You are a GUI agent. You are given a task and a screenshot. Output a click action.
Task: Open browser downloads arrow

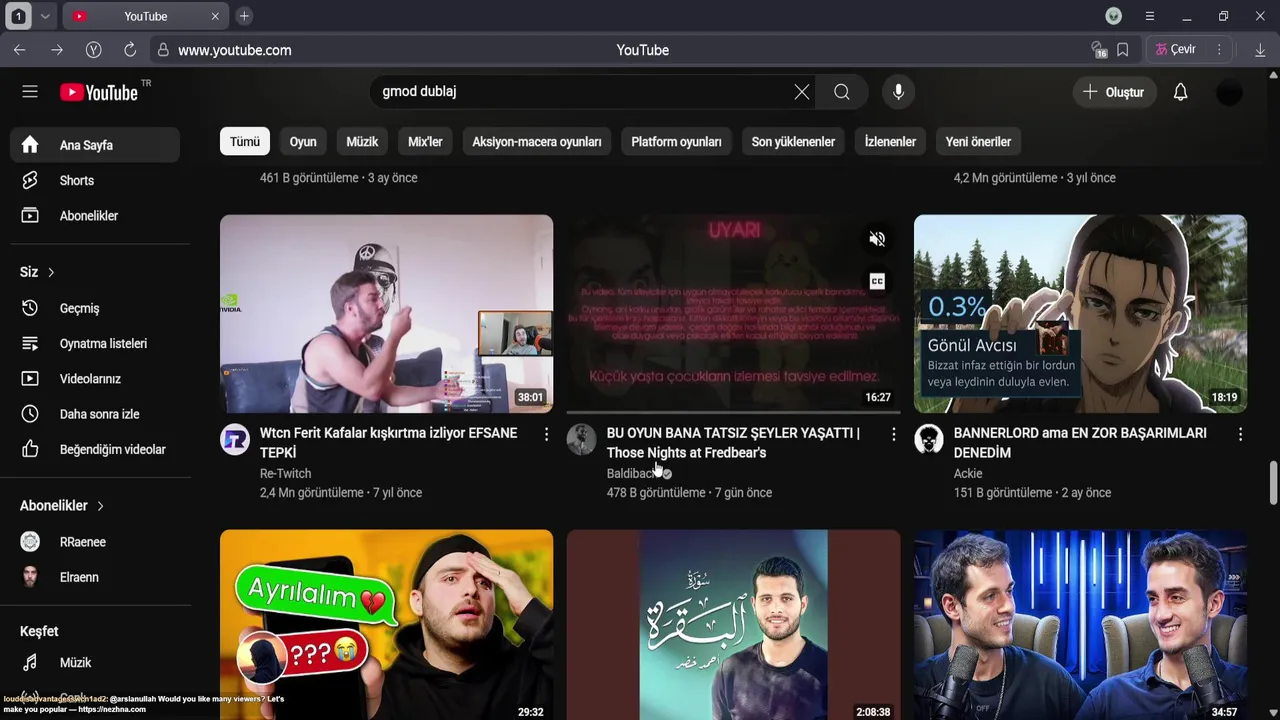pyautogui.click(x=1260, y=50)
